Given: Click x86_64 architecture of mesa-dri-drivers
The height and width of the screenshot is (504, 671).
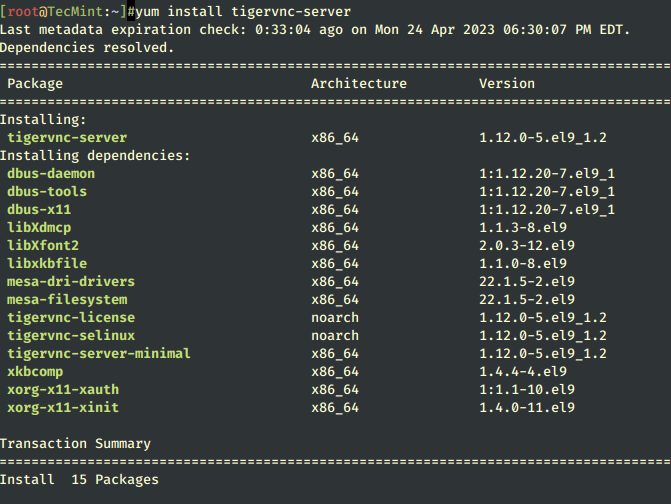Looking at the screenshot, I should click(x=335, y=282).
